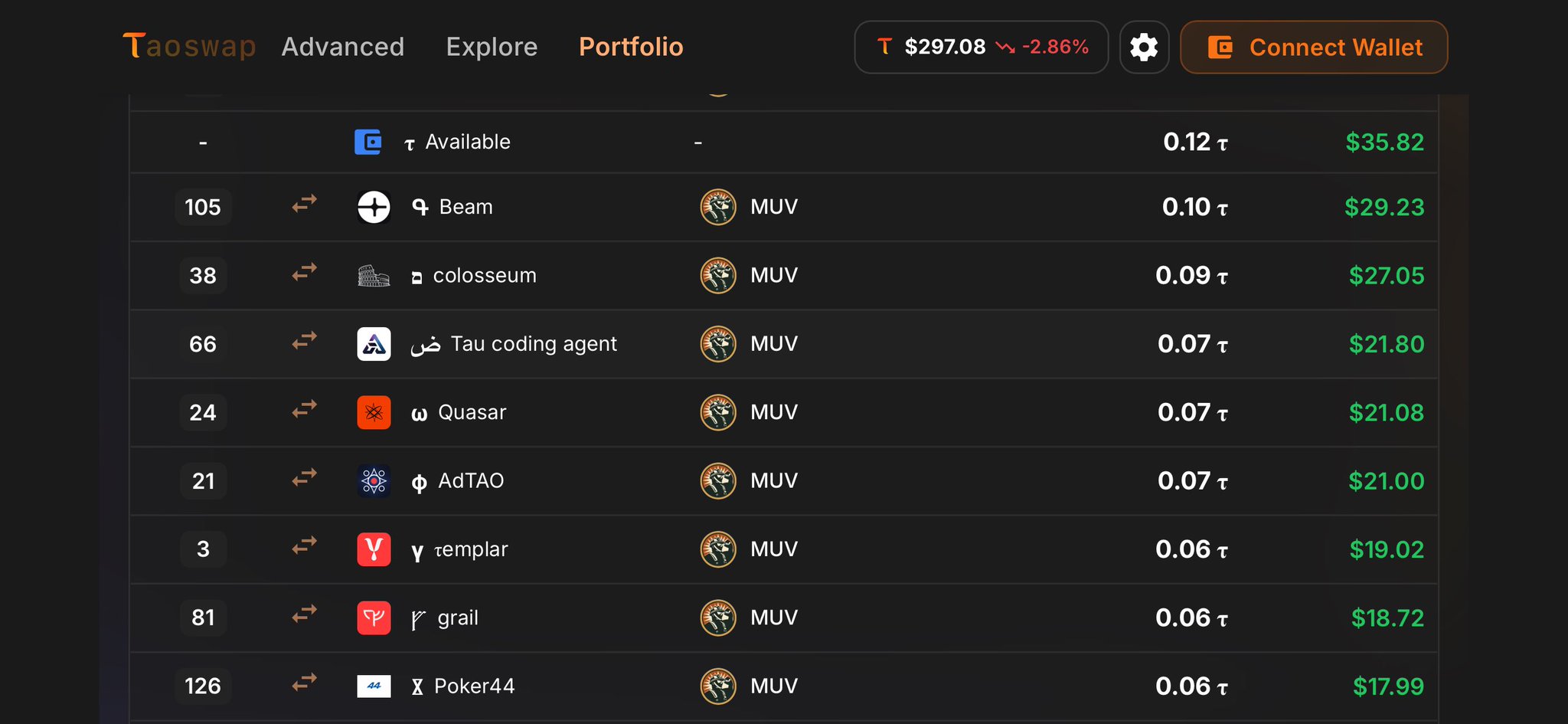Screen dimensions: 1568x724
Task: Click subnet number 105 badge
Action: pos(203,207)
